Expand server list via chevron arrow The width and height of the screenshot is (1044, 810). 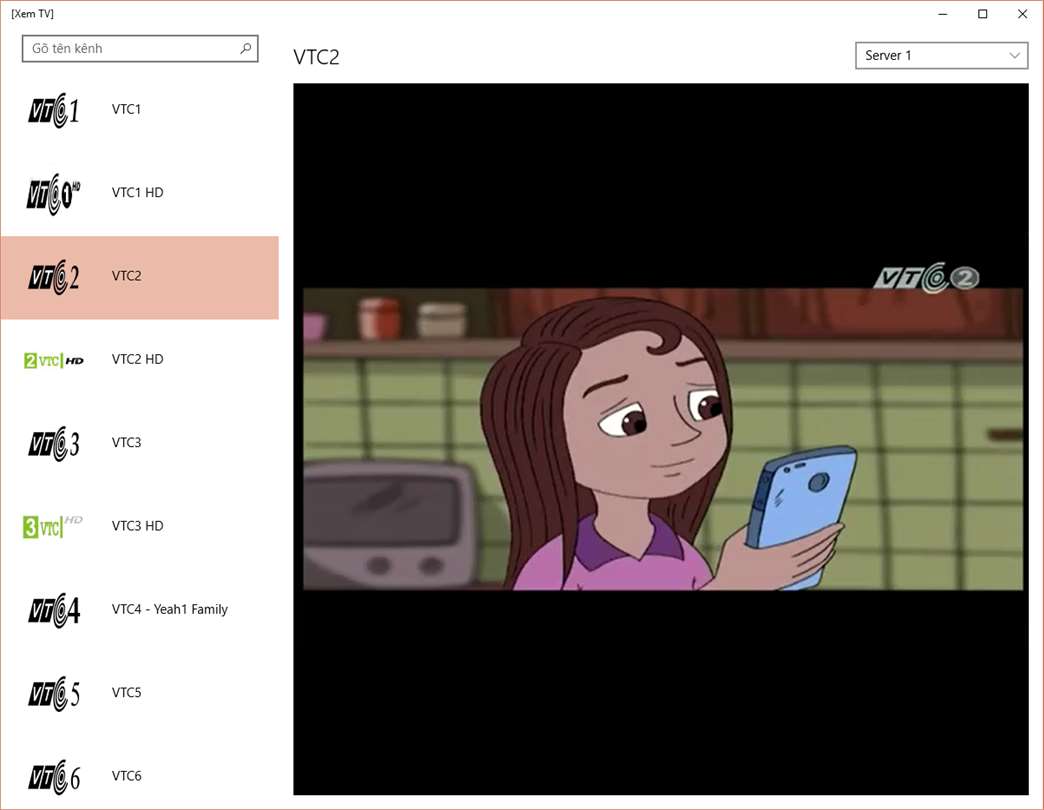(1014, 55)
